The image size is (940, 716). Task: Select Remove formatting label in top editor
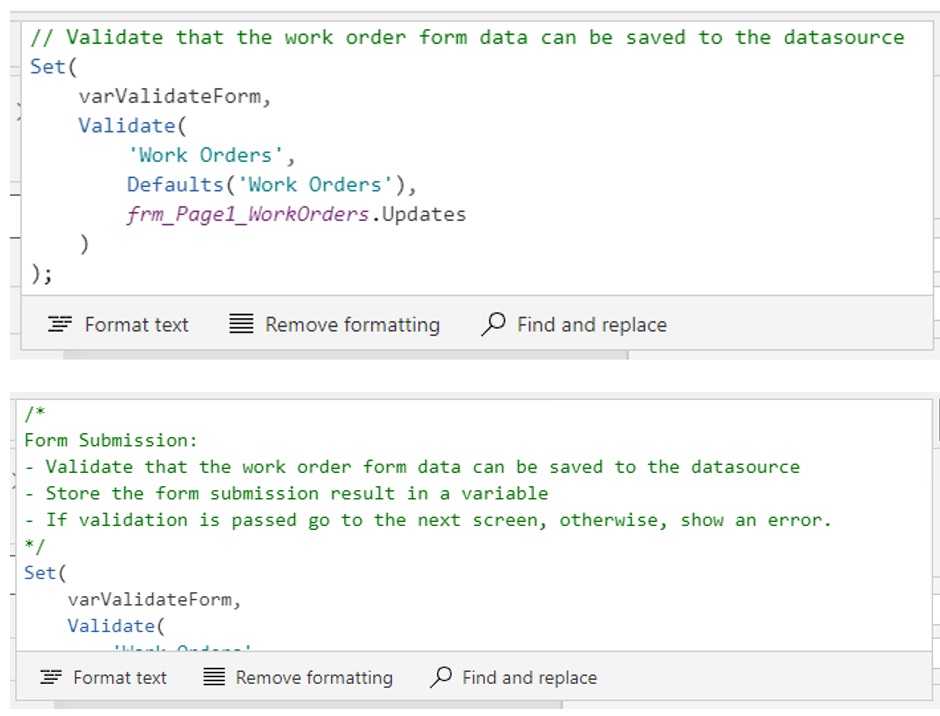tap(352, 324)
